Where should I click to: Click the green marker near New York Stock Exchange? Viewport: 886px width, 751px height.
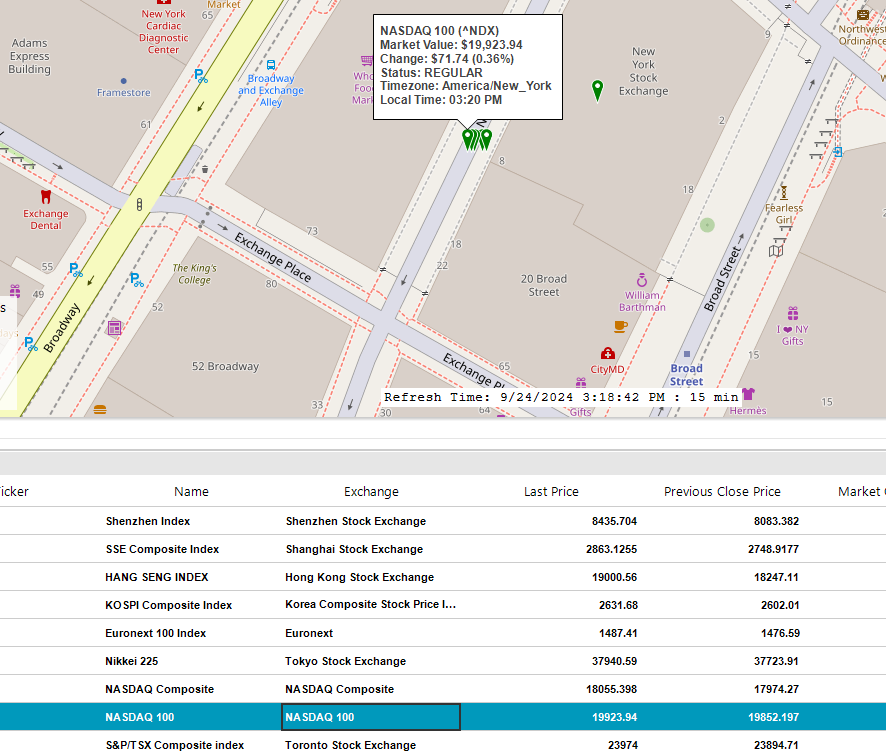pyautogui.click(x=597, y=90)
